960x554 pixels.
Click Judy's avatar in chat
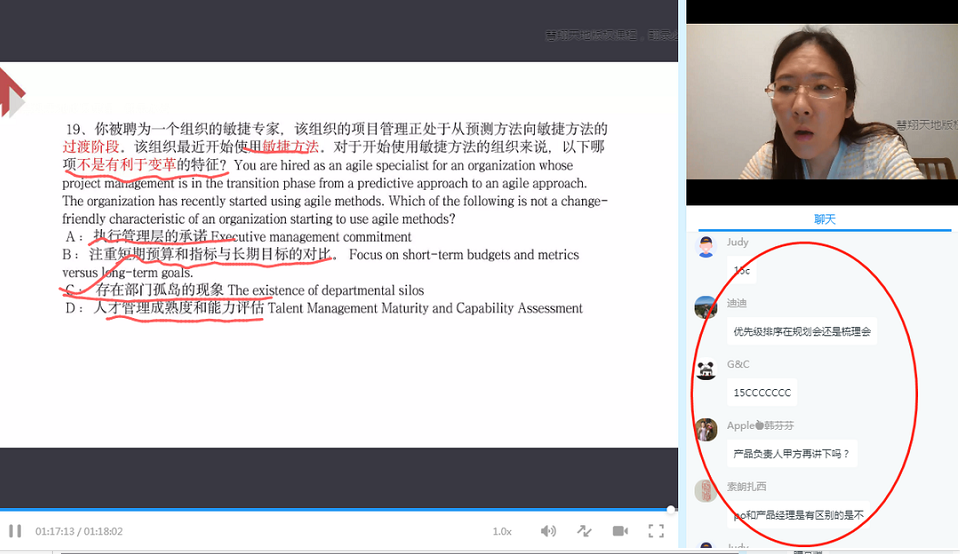706,247
